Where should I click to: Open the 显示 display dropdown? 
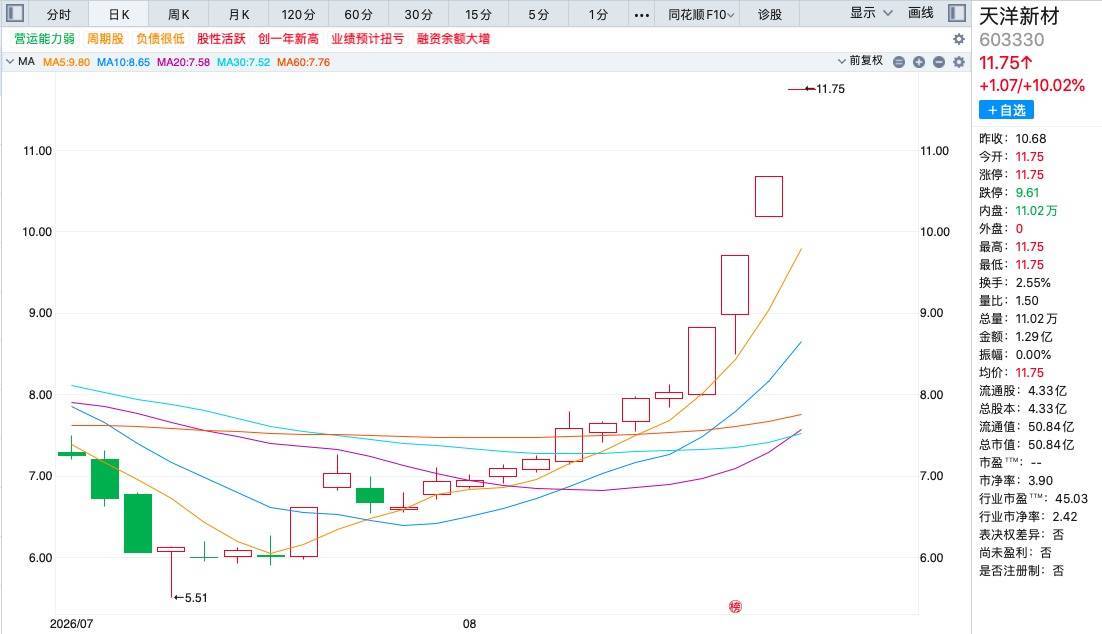[871, 13]
